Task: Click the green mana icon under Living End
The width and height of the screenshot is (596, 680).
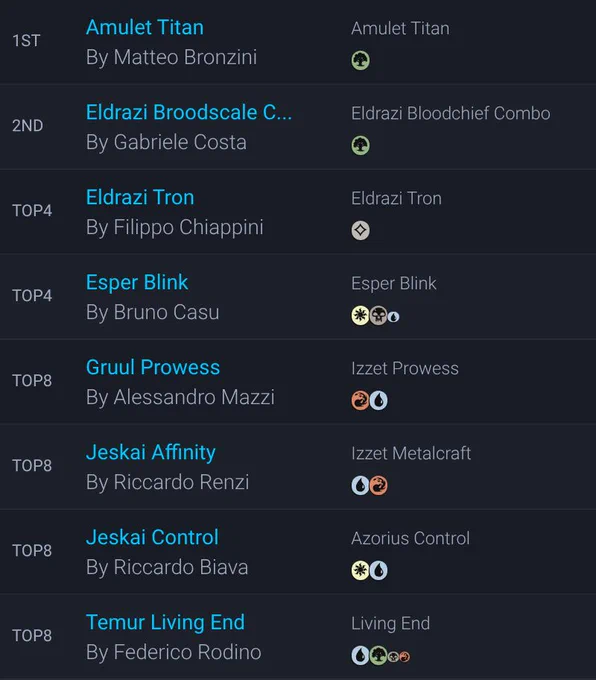Action: tap(378, 655)
